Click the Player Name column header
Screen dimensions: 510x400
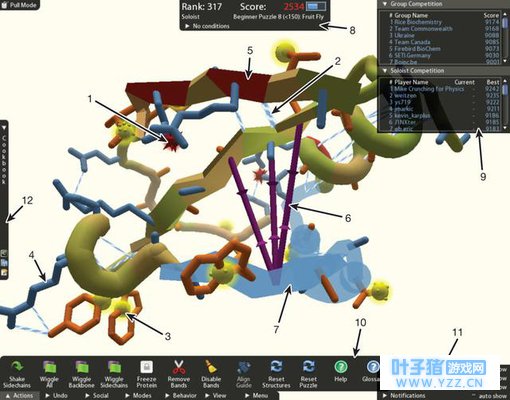[411, 82]
